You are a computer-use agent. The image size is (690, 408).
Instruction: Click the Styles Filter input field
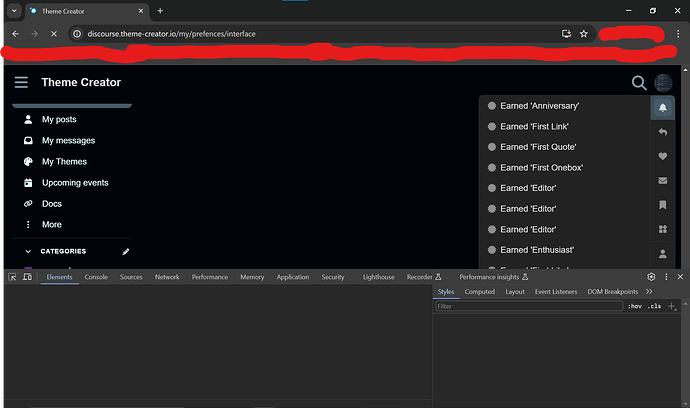coord(529,306)
